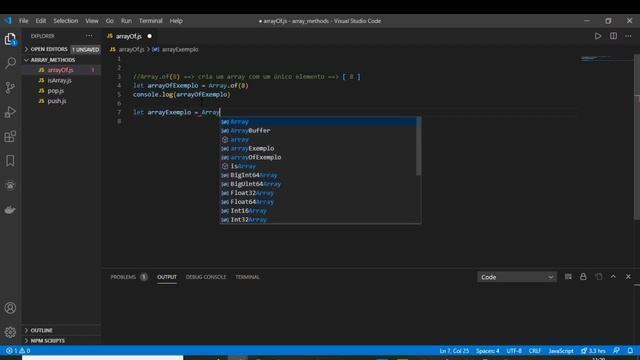640x360 pixels.
Task: Close the bottom panel
Action: pos(628,277)
